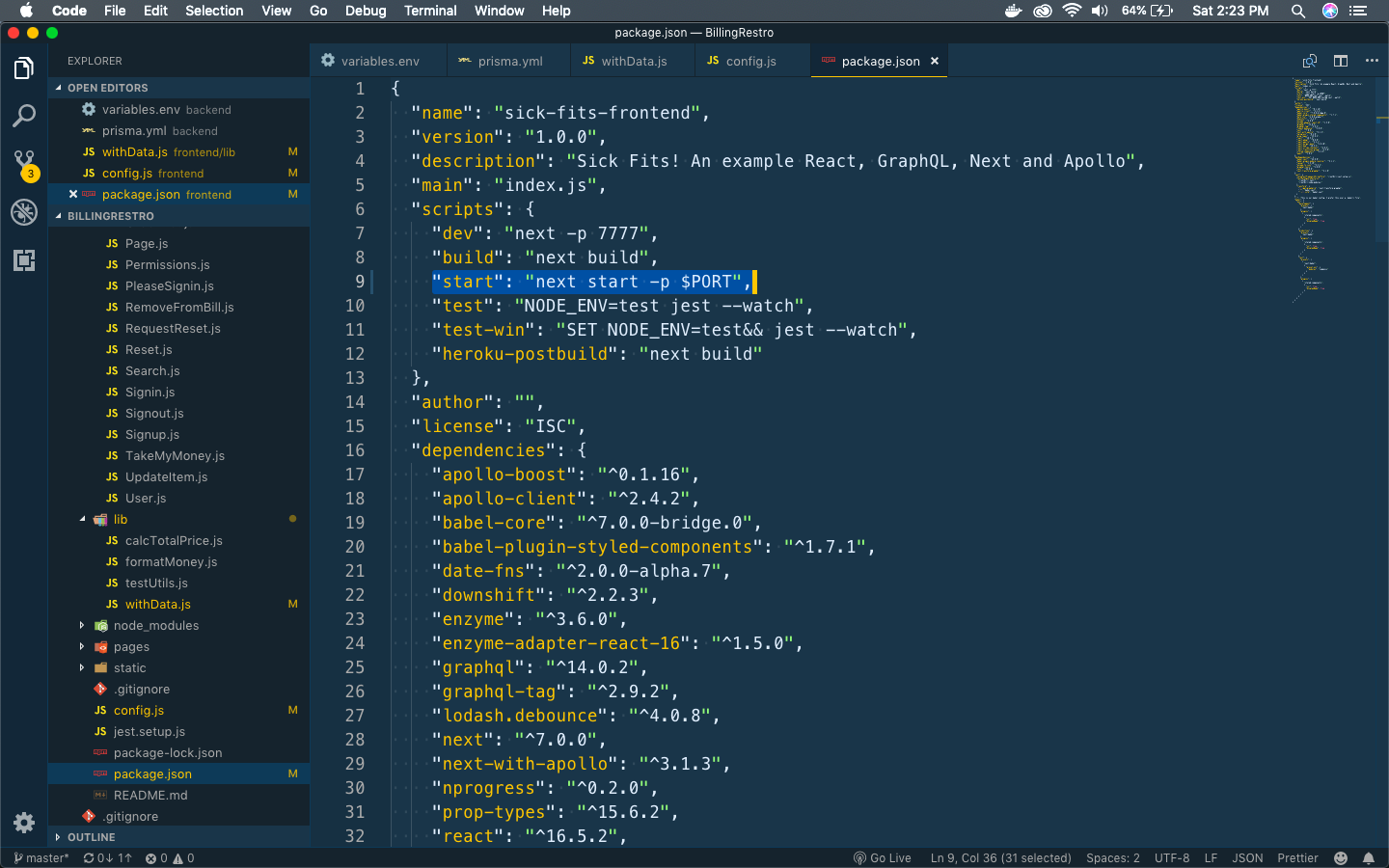This screenshot has height=868, width=1389.
Task: Switch to prisma.yml tab
Action: tap(509, 61)
